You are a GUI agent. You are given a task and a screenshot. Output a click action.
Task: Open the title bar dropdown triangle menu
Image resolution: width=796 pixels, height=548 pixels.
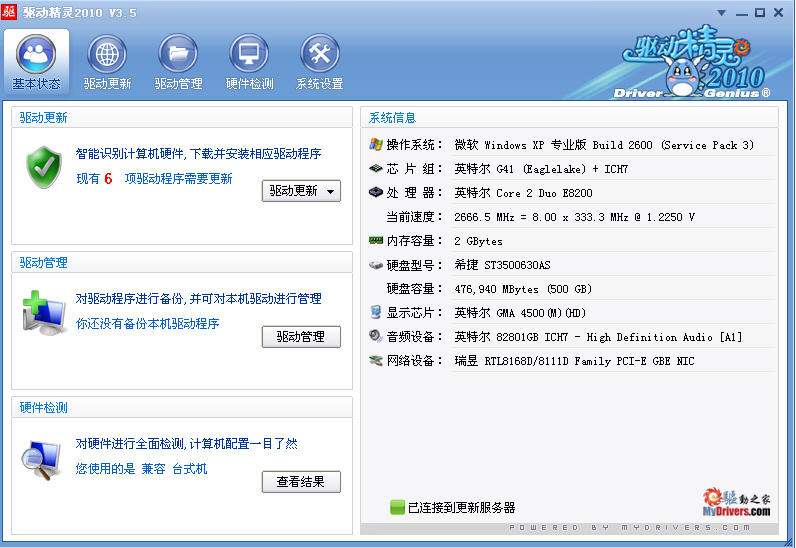721,13
